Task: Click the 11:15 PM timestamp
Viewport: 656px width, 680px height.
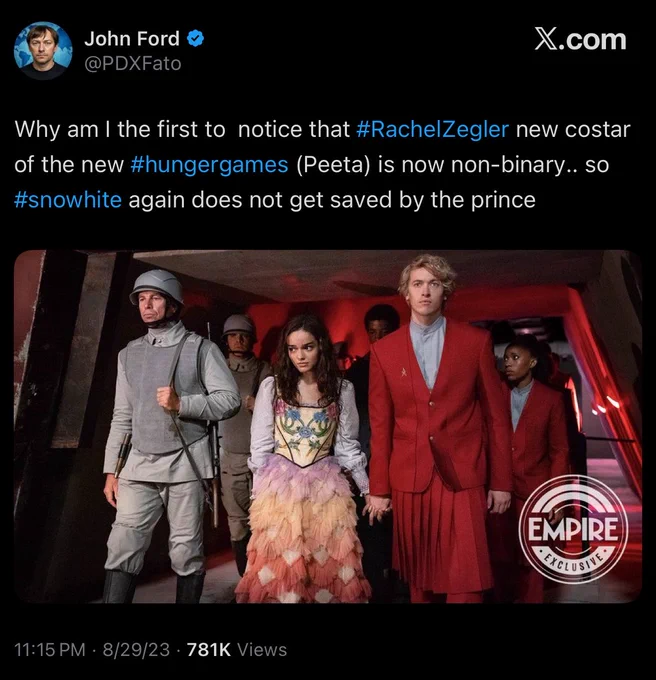Action: (49, 650)
